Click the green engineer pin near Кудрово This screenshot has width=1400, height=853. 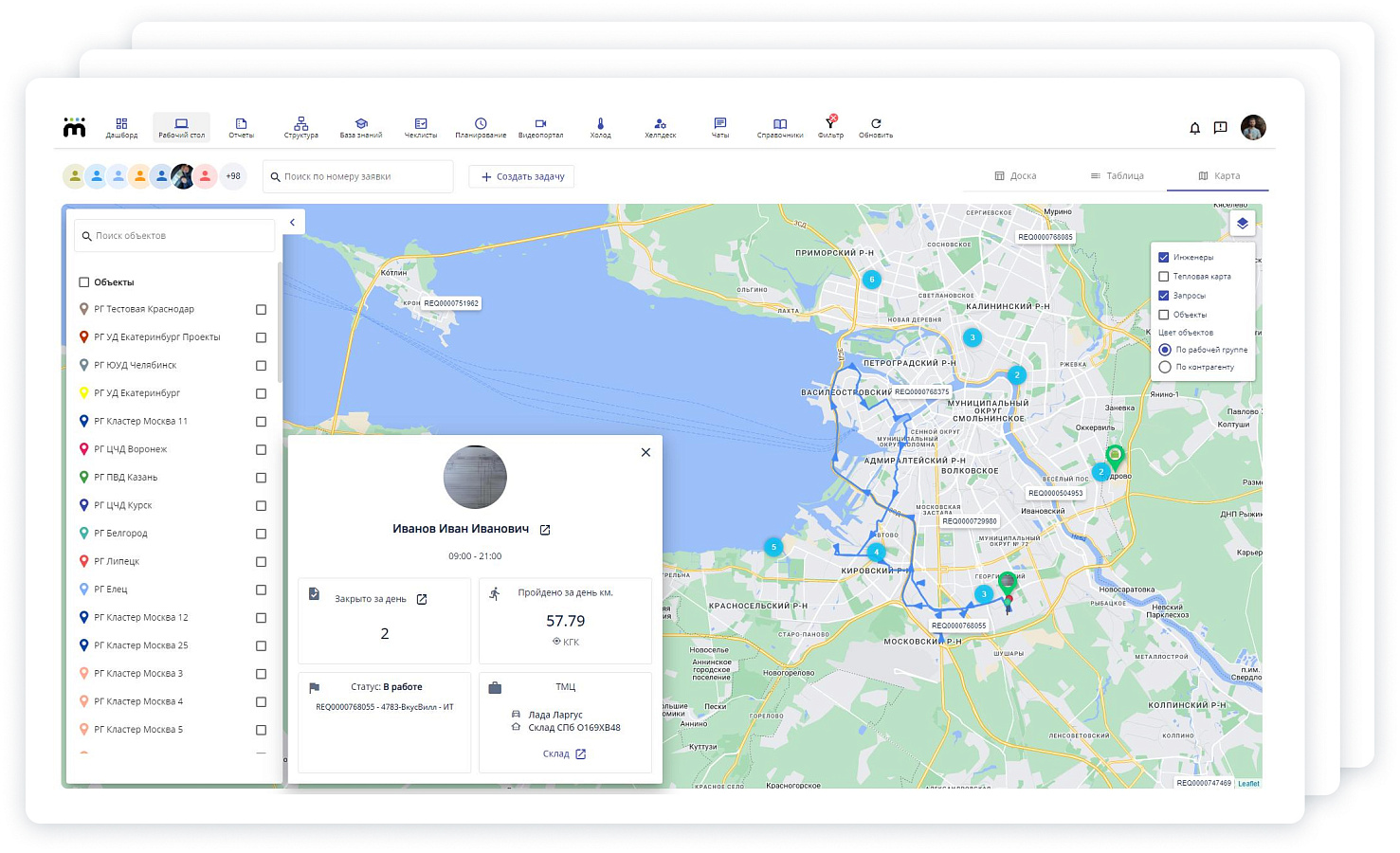(x=1115, y=458)
